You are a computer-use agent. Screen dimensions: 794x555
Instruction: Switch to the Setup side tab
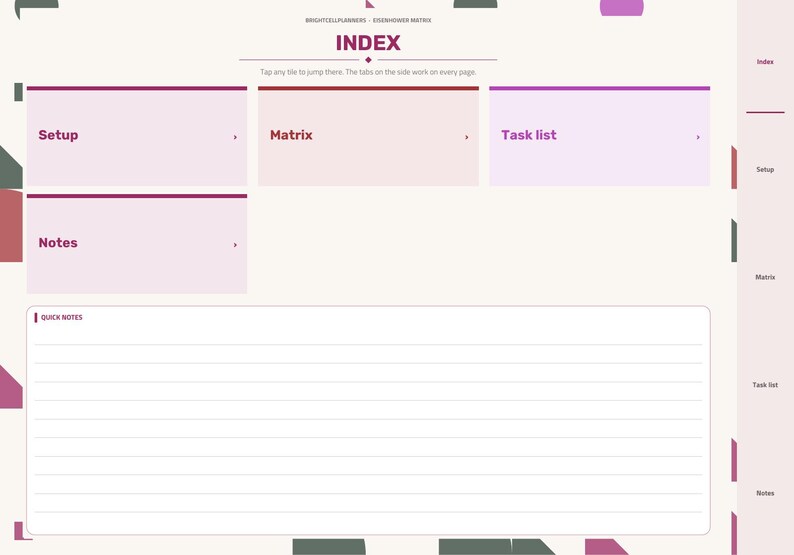coord(765,170)
